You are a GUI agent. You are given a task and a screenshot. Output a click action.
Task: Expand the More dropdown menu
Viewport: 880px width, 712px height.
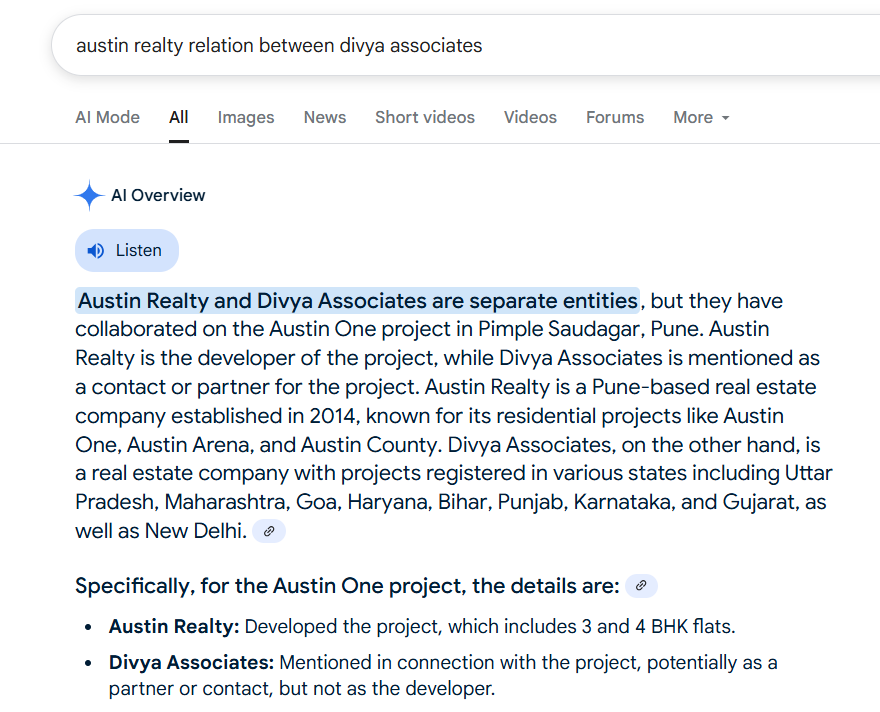pyautogui.click(x=701, y=117)
